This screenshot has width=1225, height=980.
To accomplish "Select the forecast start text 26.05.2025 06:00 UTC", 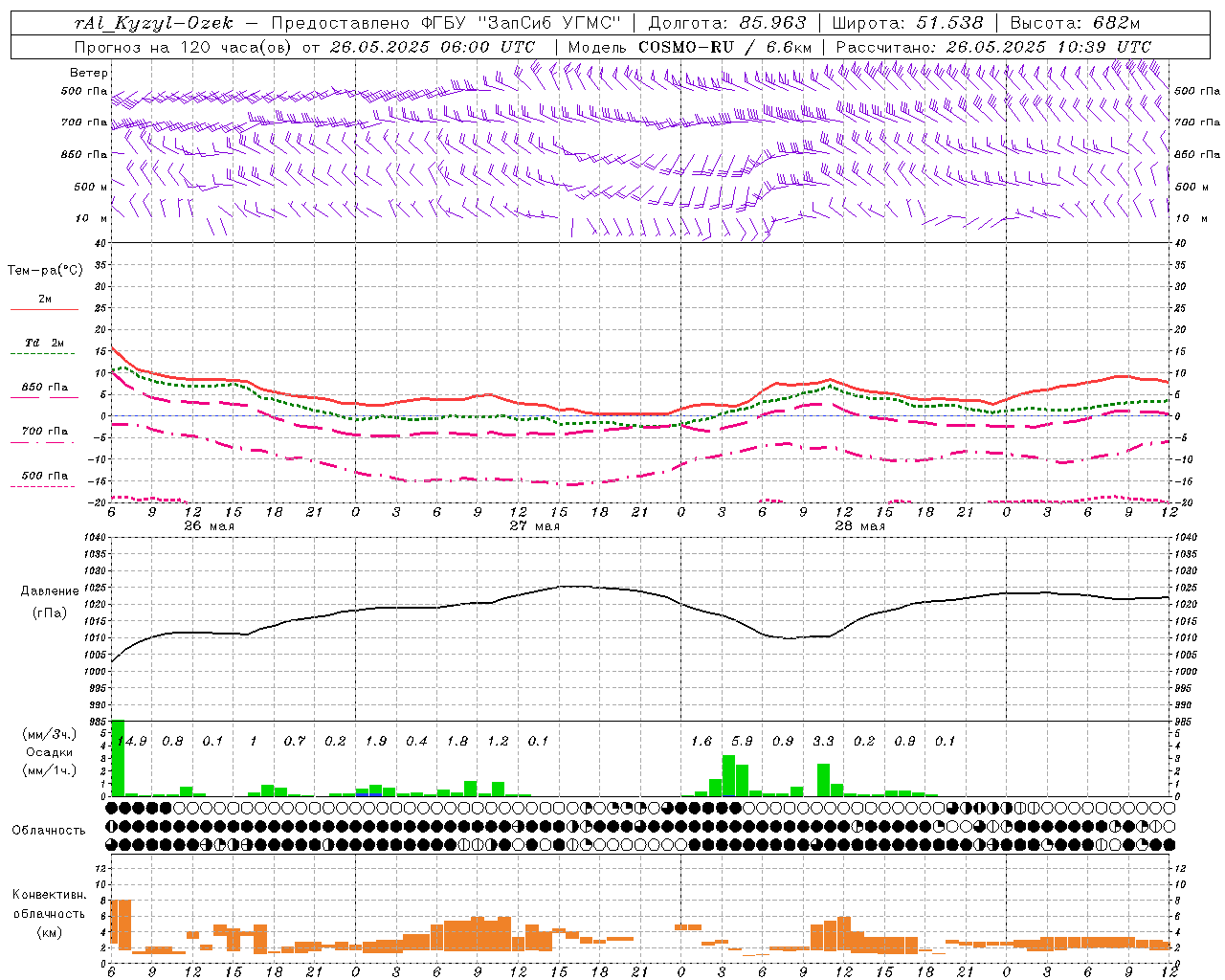I will (432, 47).
